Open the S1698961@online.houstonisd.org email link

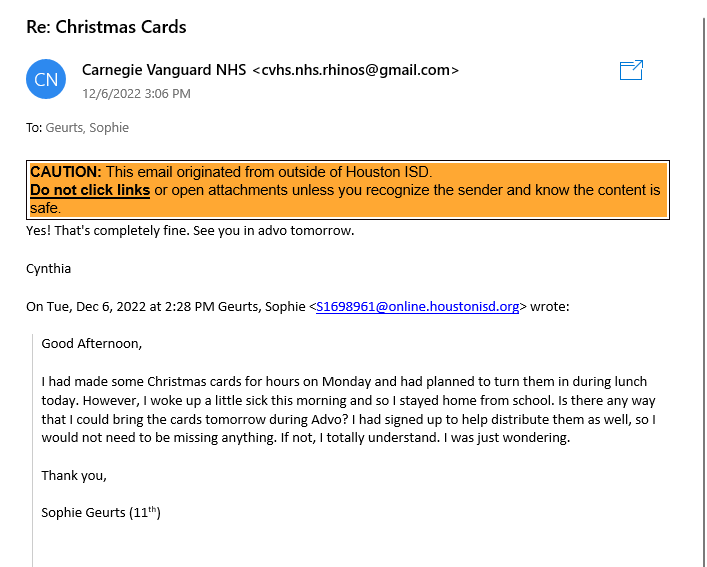417,307
